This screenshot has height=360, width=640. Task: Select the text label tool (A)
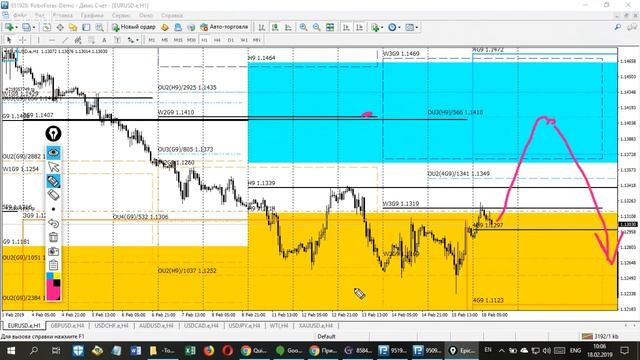point(104,40)
